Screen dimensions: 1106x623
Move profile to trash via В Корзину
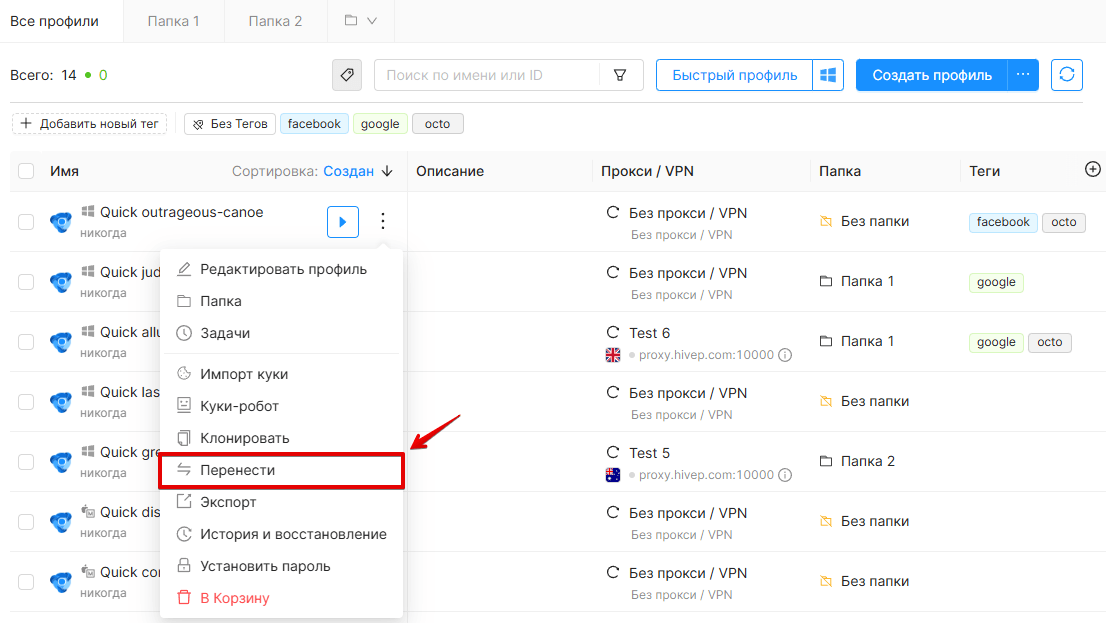tap(281, 598)
